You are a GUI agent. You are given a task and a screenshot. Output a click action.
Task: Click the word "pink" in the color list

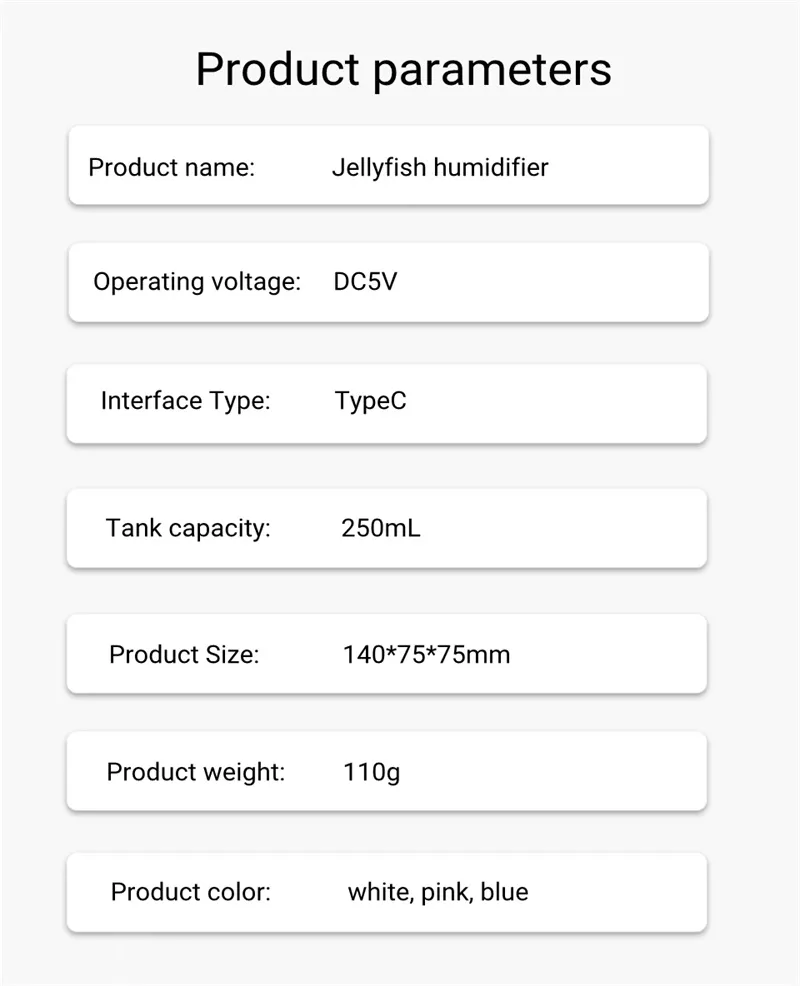tap(444, 892)
